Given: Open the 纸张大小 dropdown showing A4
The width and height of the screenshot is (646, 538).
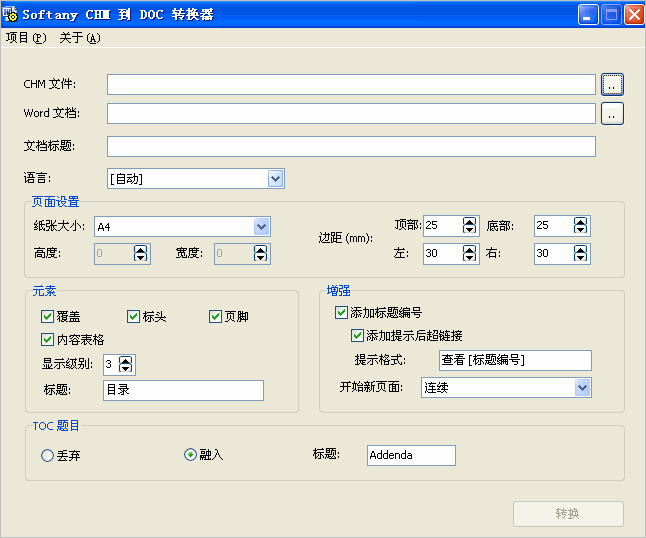Looking at the screenshot, I should point(261,227).
